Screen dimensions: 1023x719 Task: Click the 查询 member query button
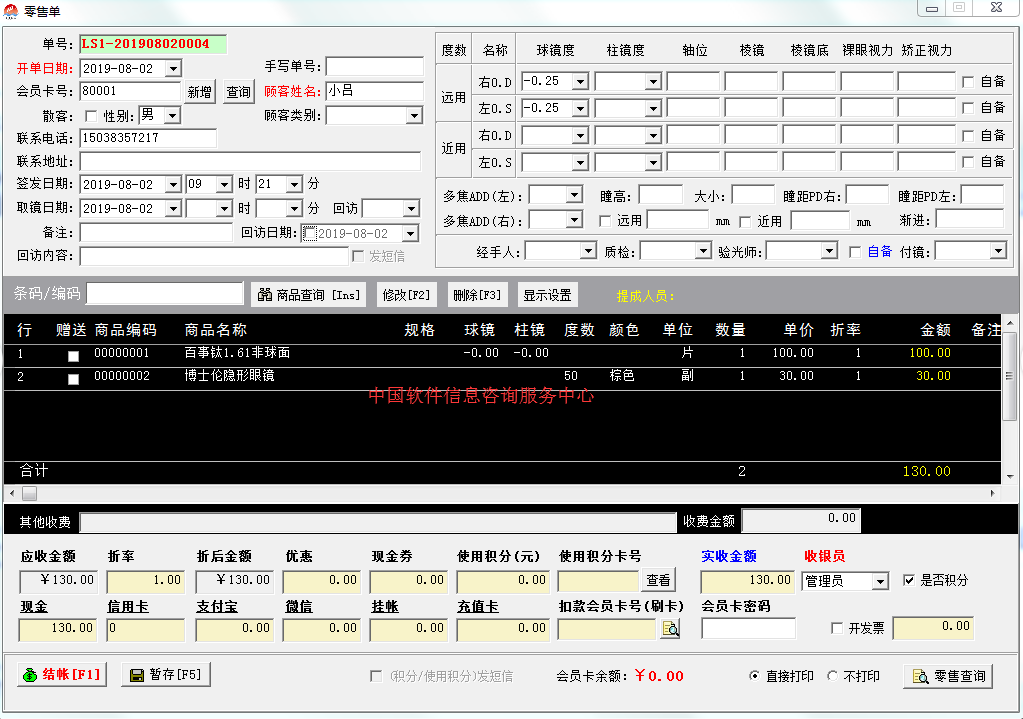(x=238, y=92)
